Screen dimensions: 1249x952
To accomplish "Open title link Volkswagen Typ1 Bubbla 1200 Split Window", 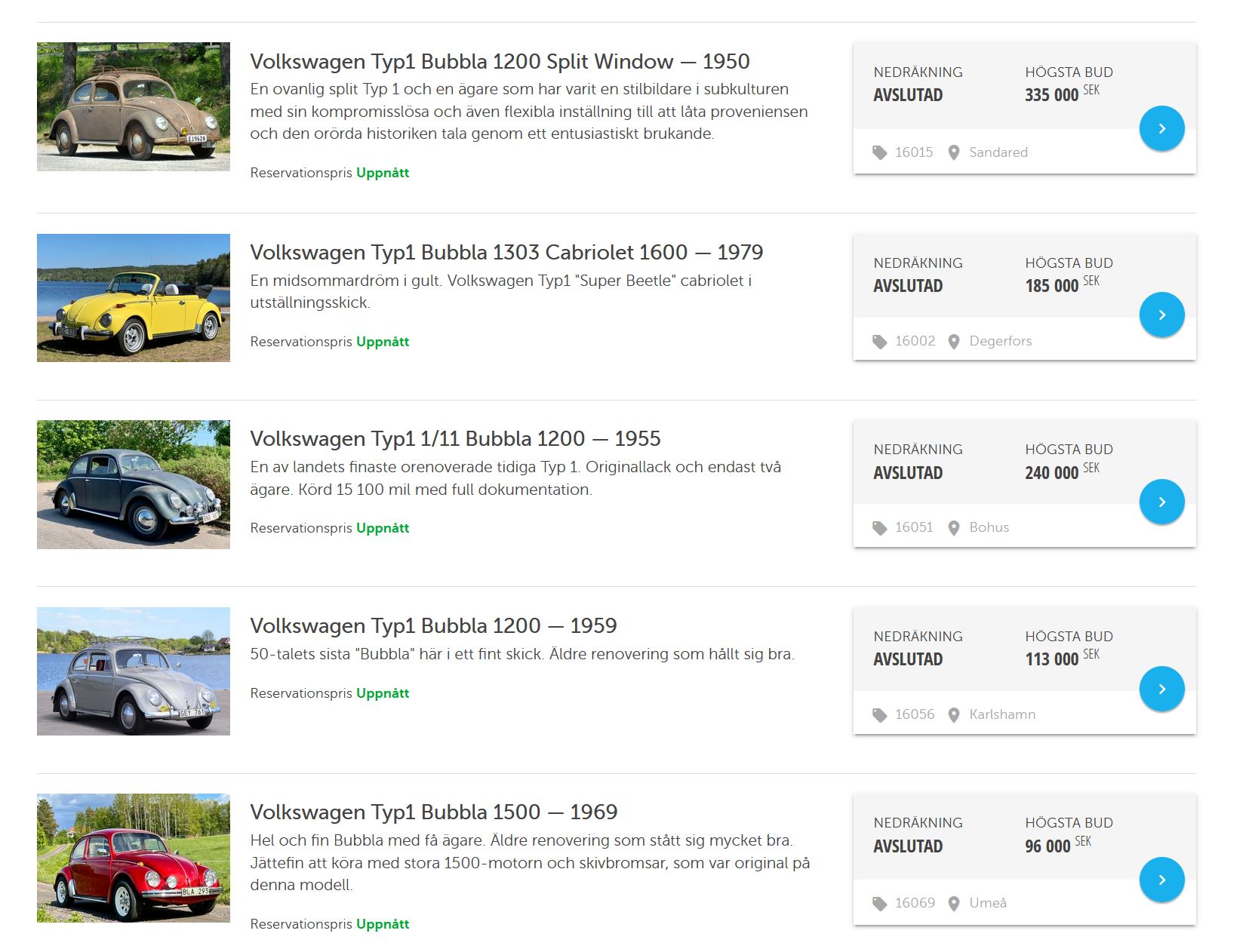I will 500,62.
